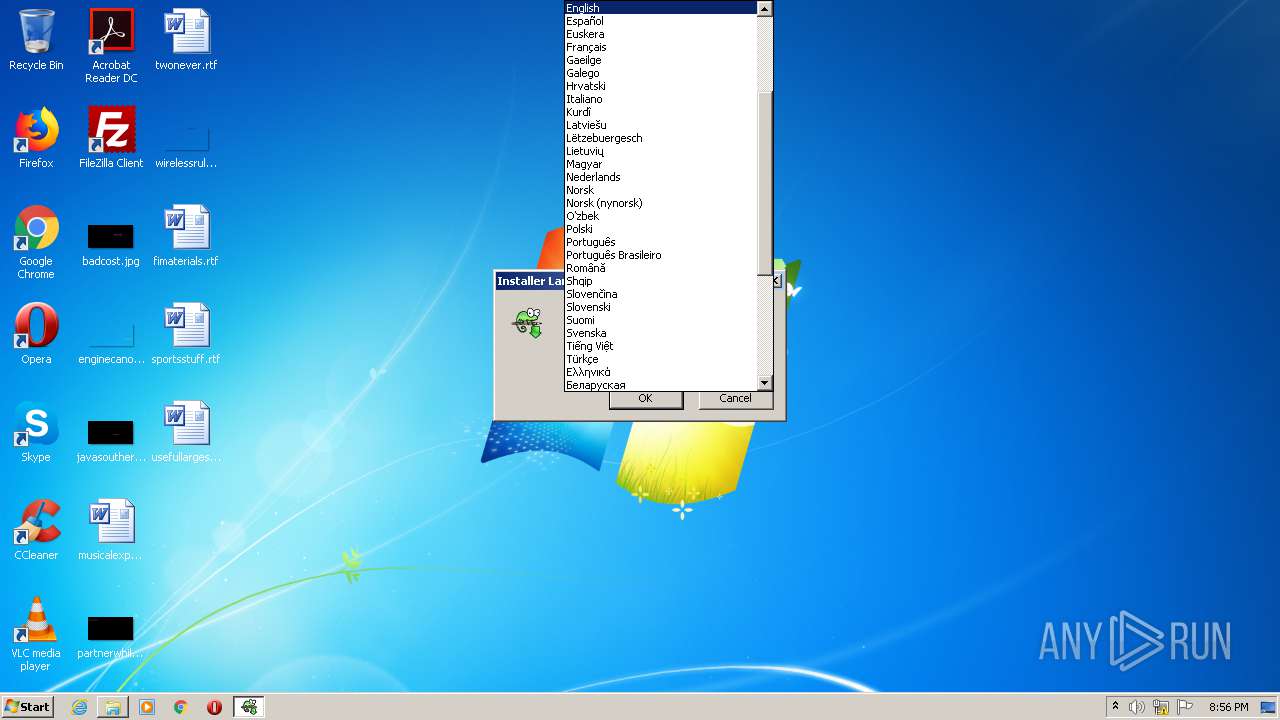Select Ελληνικά language entry

click(x=660, y=372)
